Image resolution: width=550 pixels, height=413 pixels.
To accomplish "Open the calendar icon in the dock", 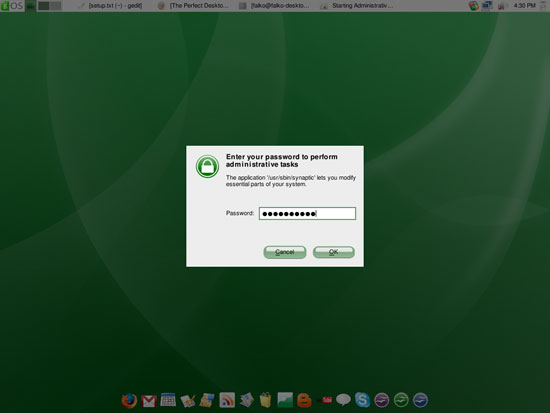I will click(x=168, y=400).
